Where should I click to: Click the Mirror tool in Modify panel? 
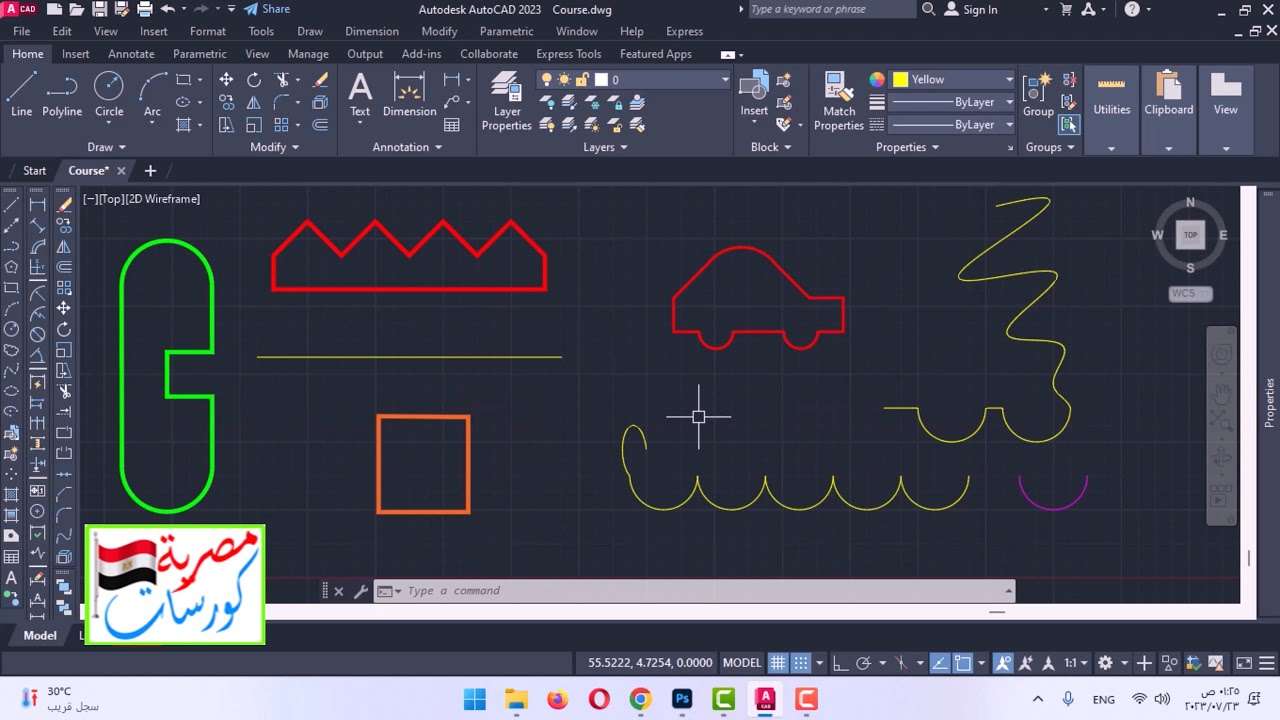pos(254,102)
